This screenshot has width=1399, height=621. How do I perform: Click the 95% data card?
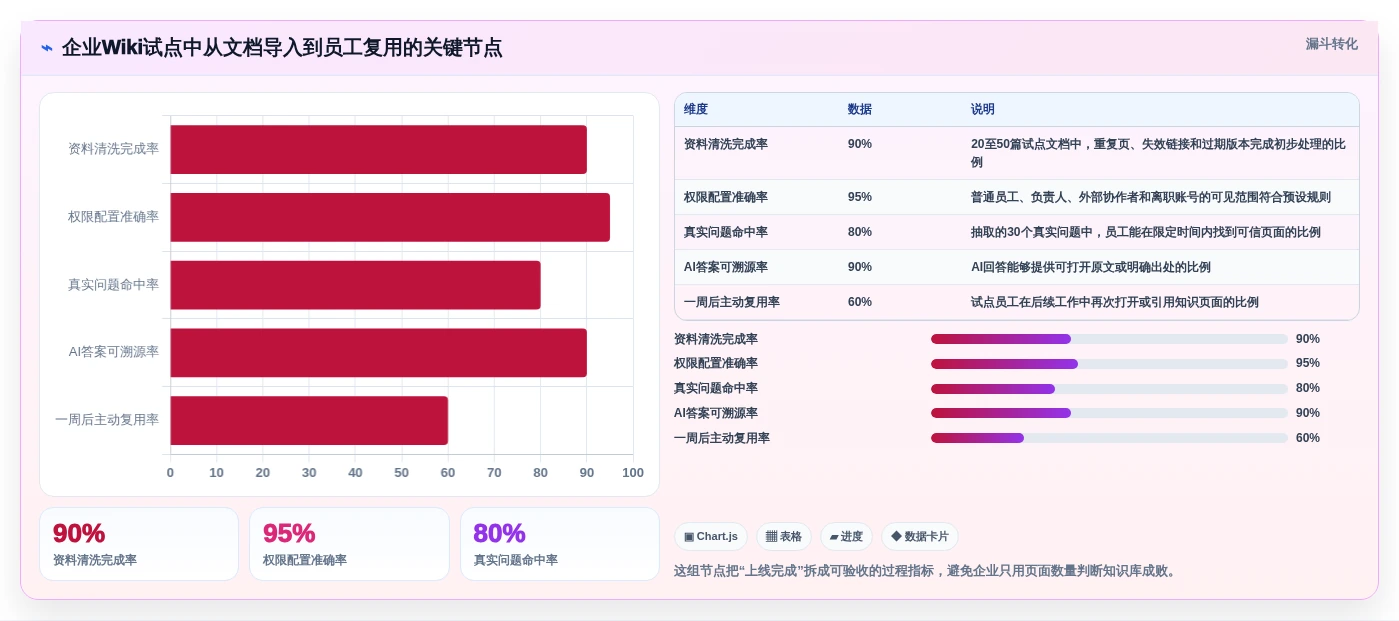pos(349,544)
